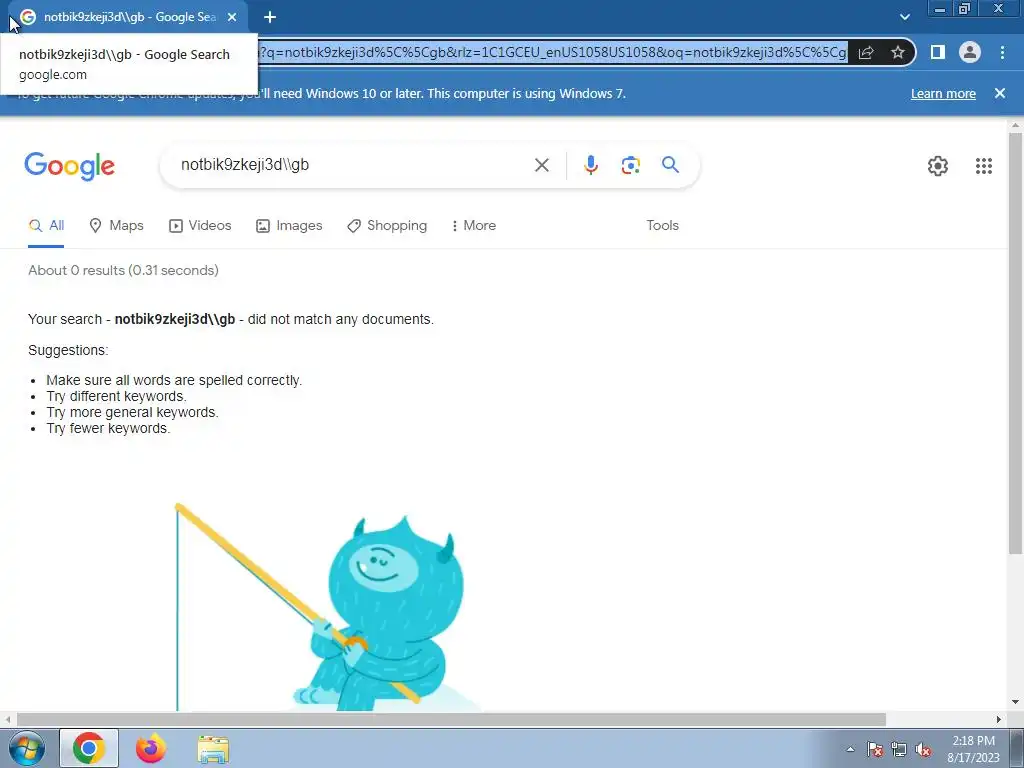
Task: Click 'Try different keywords.' suggestion
Action: [116, 396]
